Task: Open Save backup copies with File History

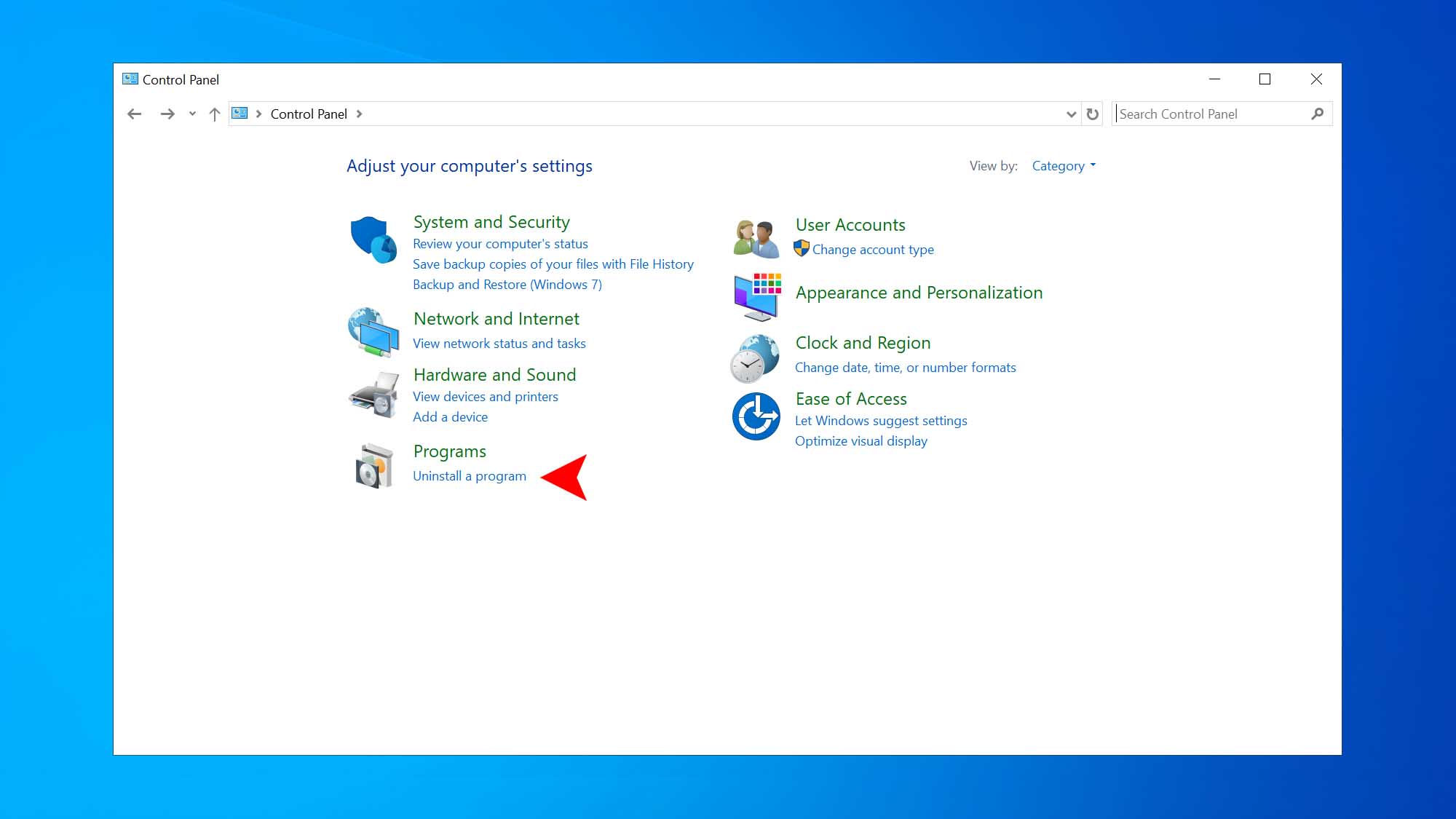Action: click(x=553, y=264)
